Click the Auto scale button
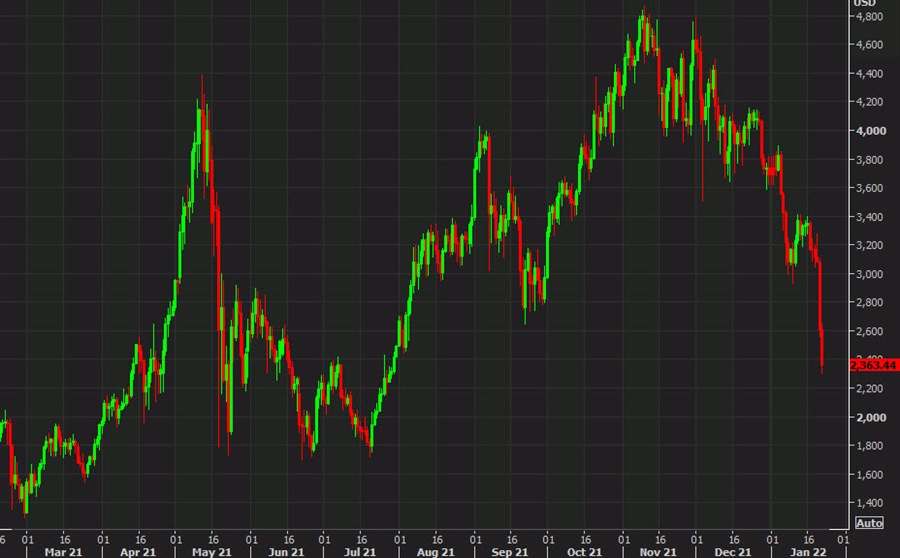Screen dimensions: 900x558 click(868, 522)
